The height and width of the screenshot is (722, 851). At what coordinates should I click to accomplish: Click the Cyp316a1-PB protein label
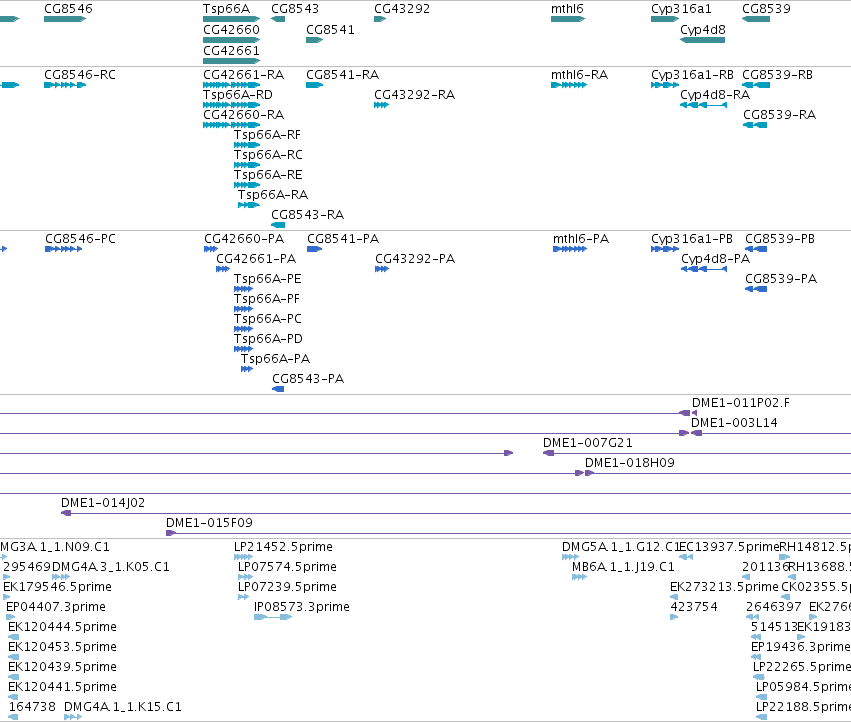691,239
